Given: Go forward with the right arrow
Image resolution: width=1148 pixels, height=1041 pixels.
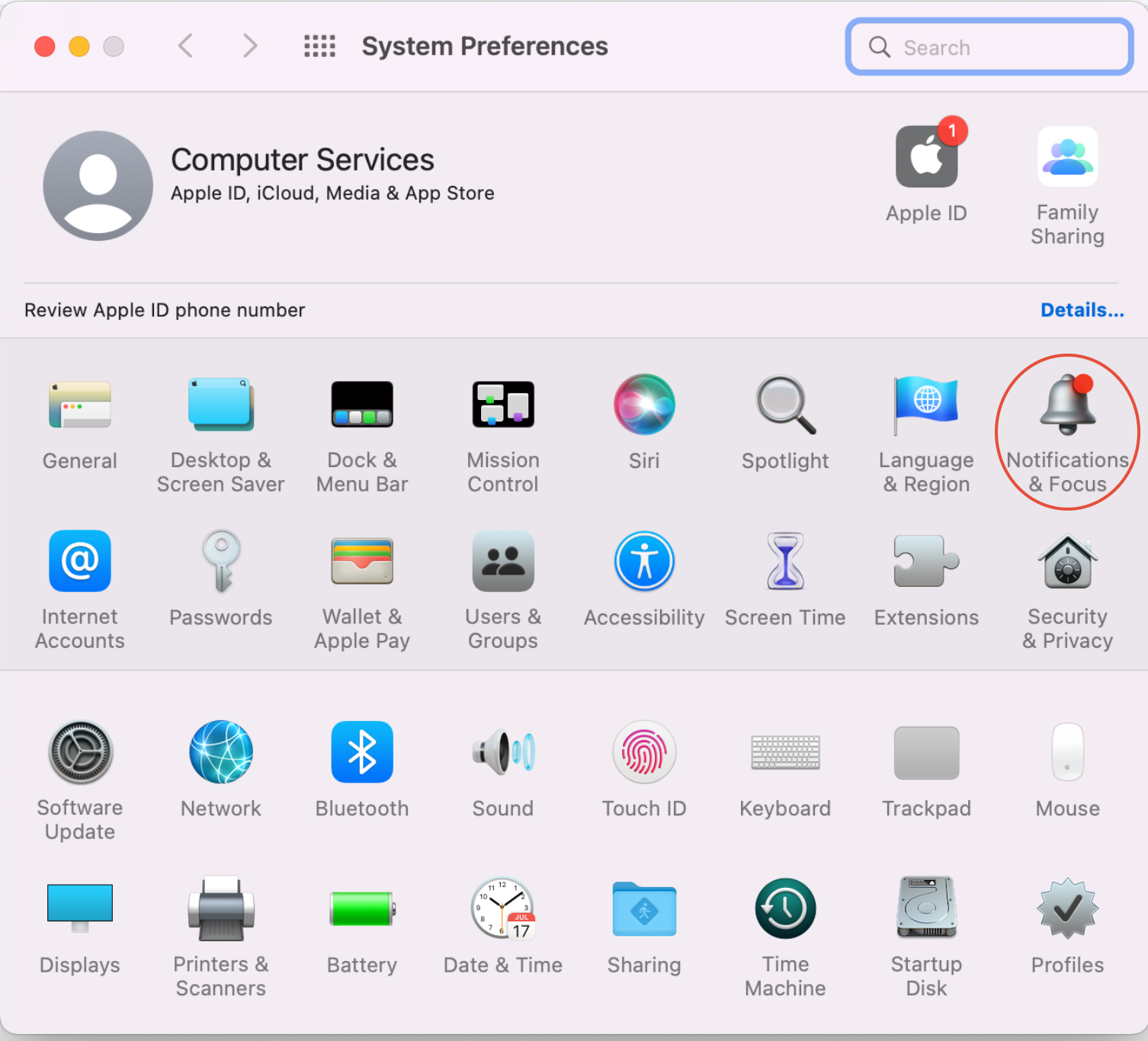Looking at the screenshot, I should pyautogui.click(x=250, y=46).
